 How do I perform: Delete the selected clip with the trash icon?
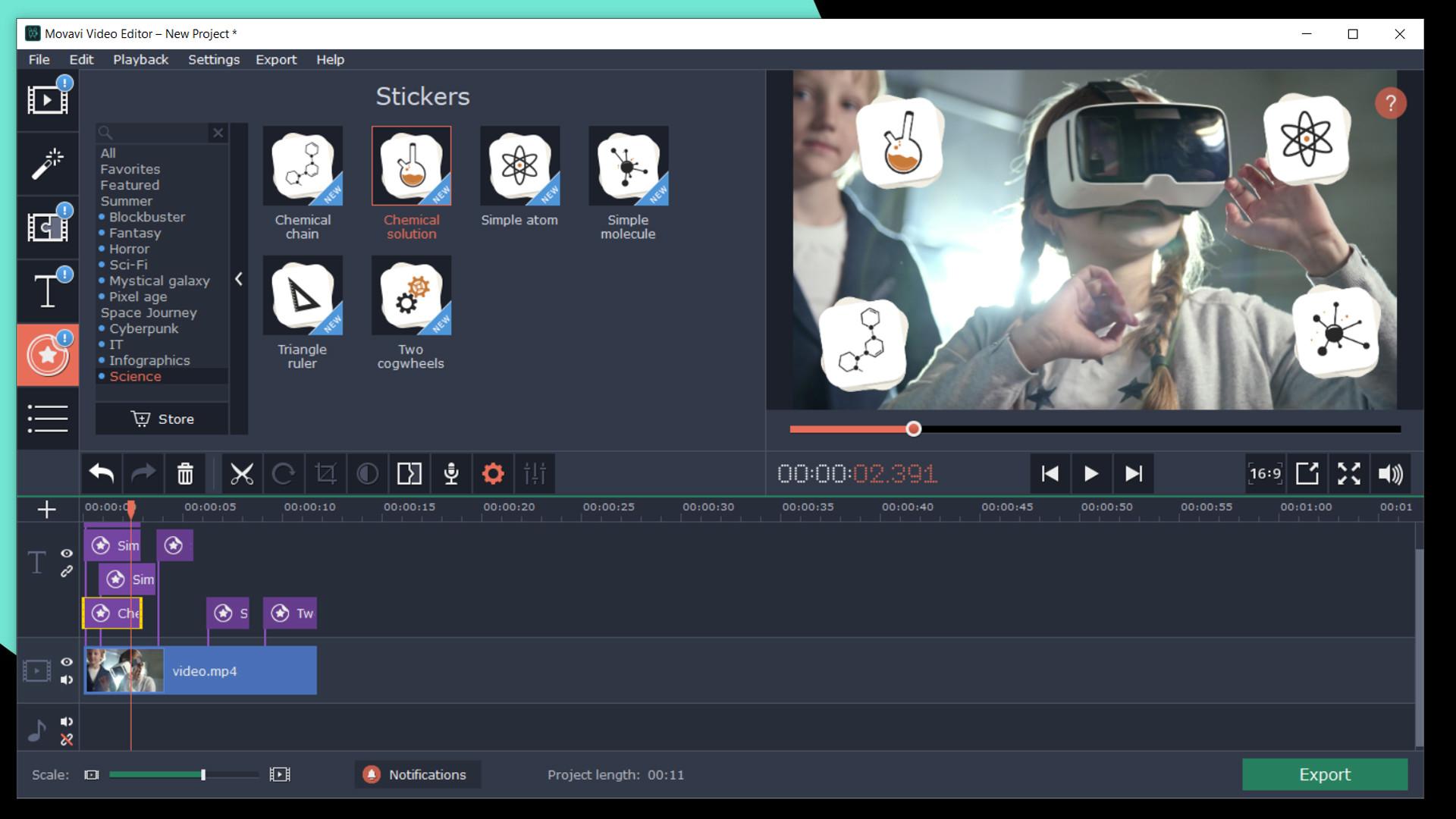pos(184,473)
